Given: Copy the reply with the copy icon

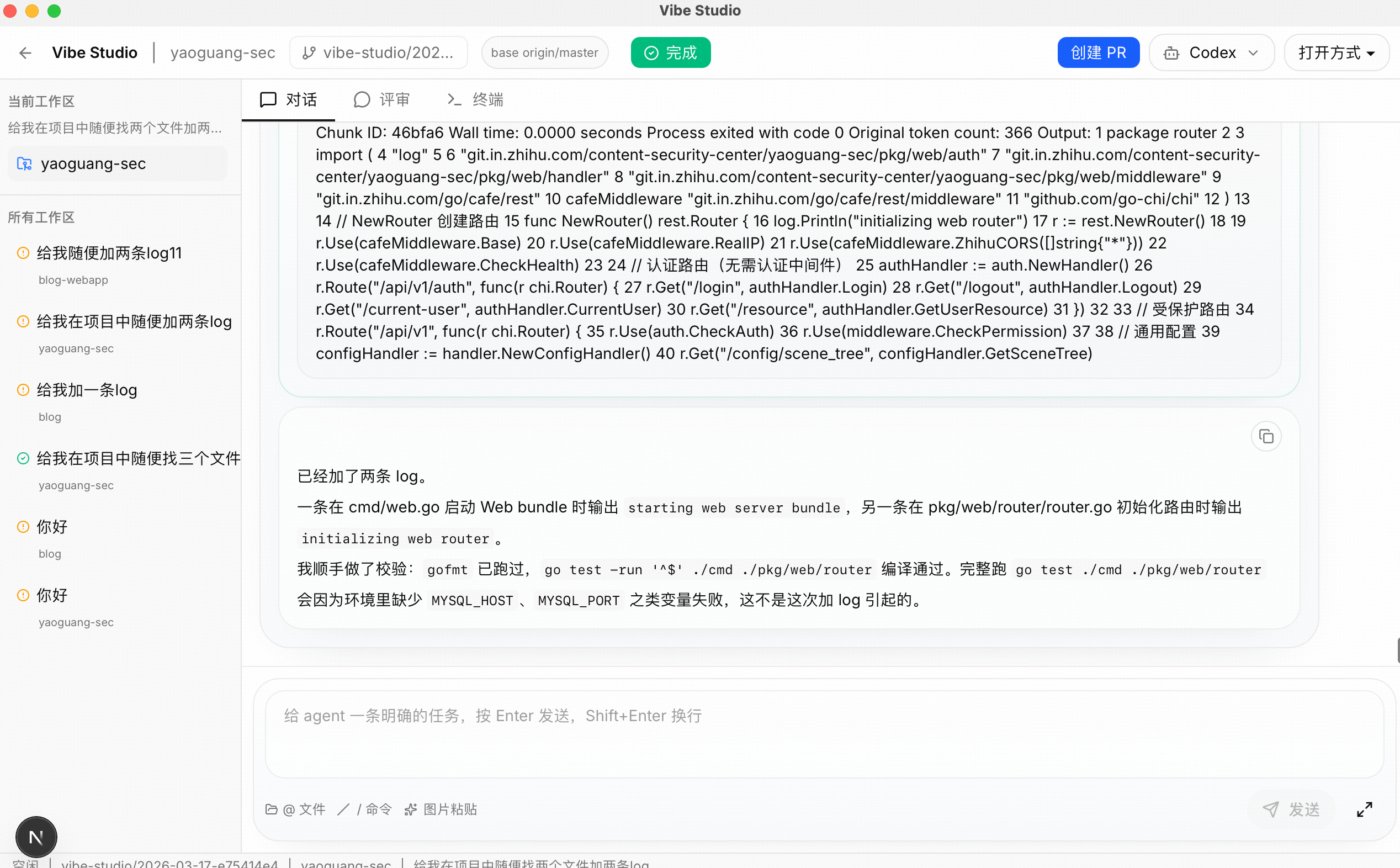Looking at the screenshot, I should (1266, 437).
